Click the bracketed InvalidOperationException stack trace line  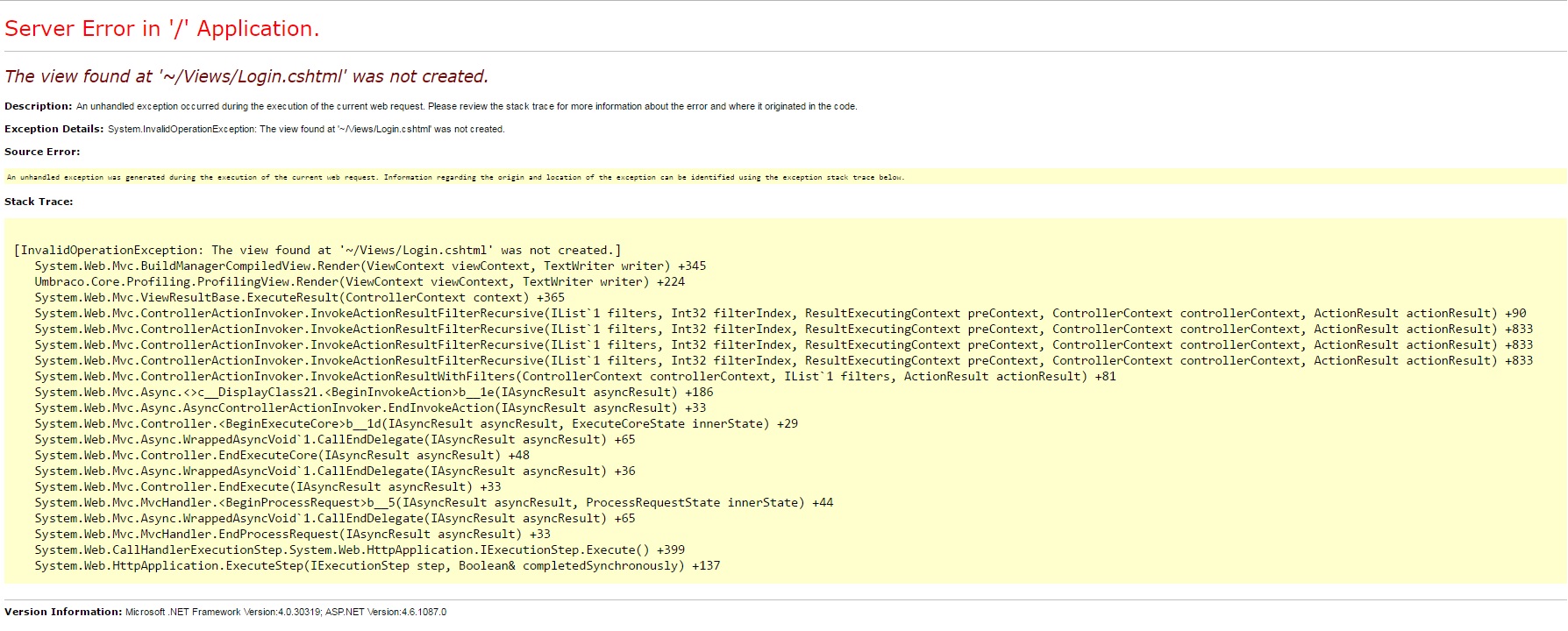[x=317, y=251]
